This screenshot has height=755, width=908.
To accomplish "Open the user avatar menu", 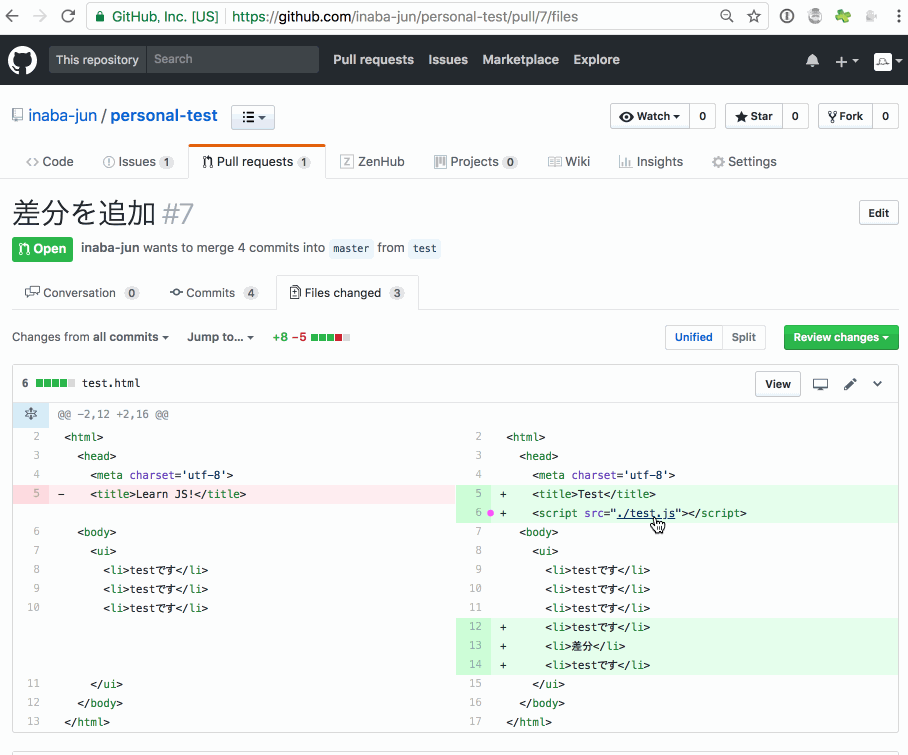I will (887, 61).
